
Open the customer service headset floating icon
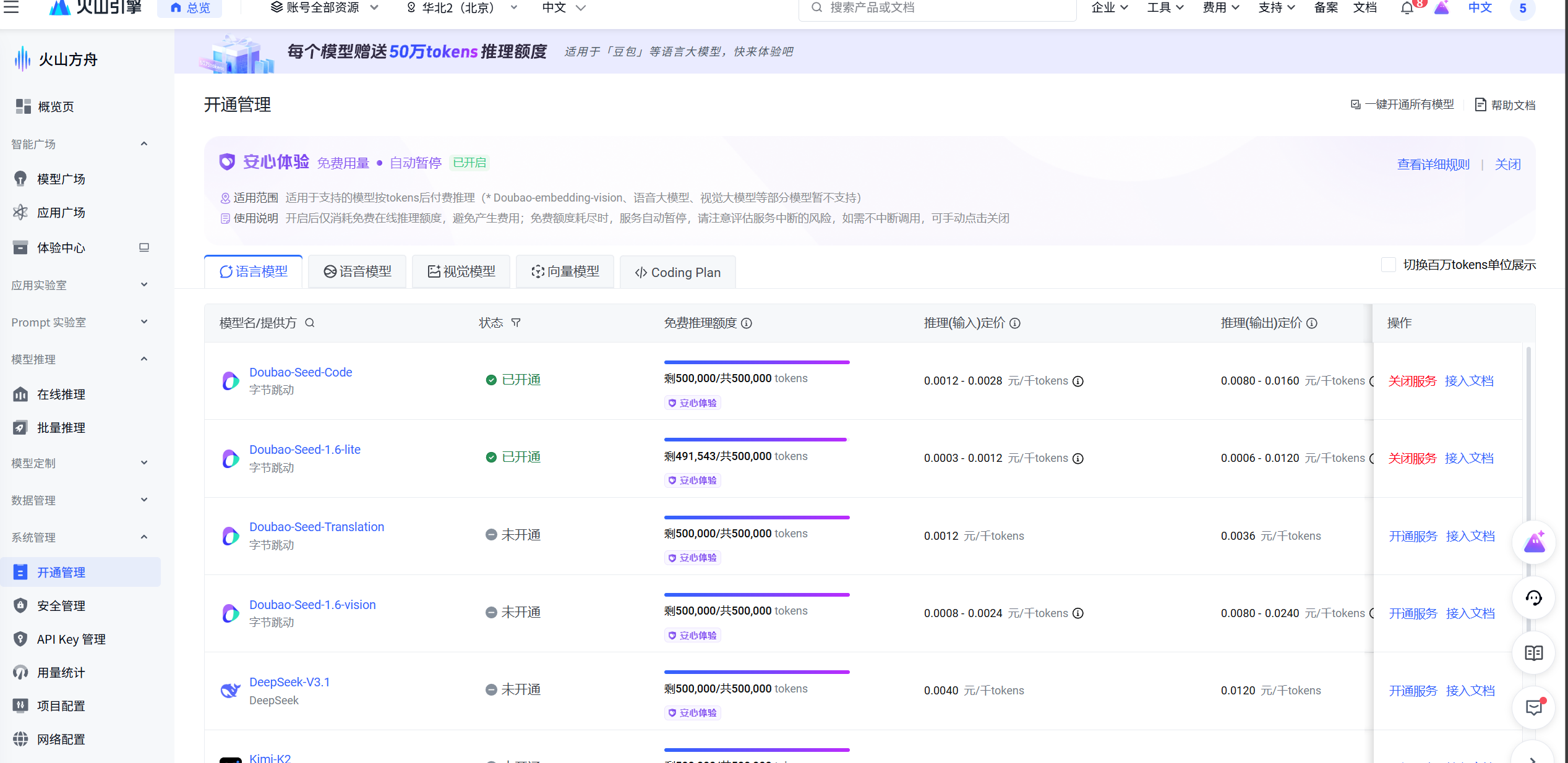click(1533, 597)
